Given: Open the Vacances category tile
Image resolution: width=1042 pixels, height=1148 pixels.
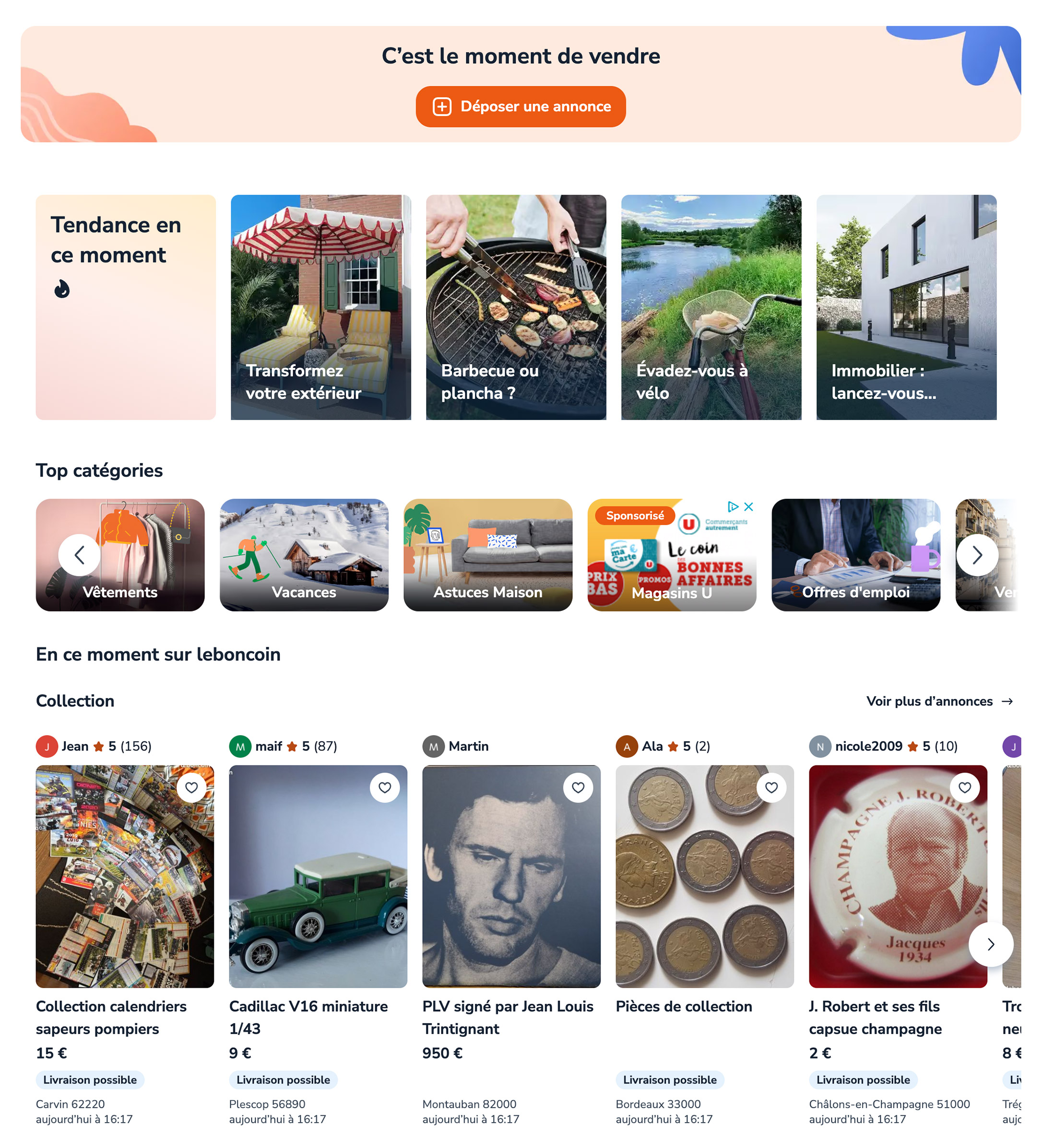Looking at the screenshot, I should pos(304,555).
